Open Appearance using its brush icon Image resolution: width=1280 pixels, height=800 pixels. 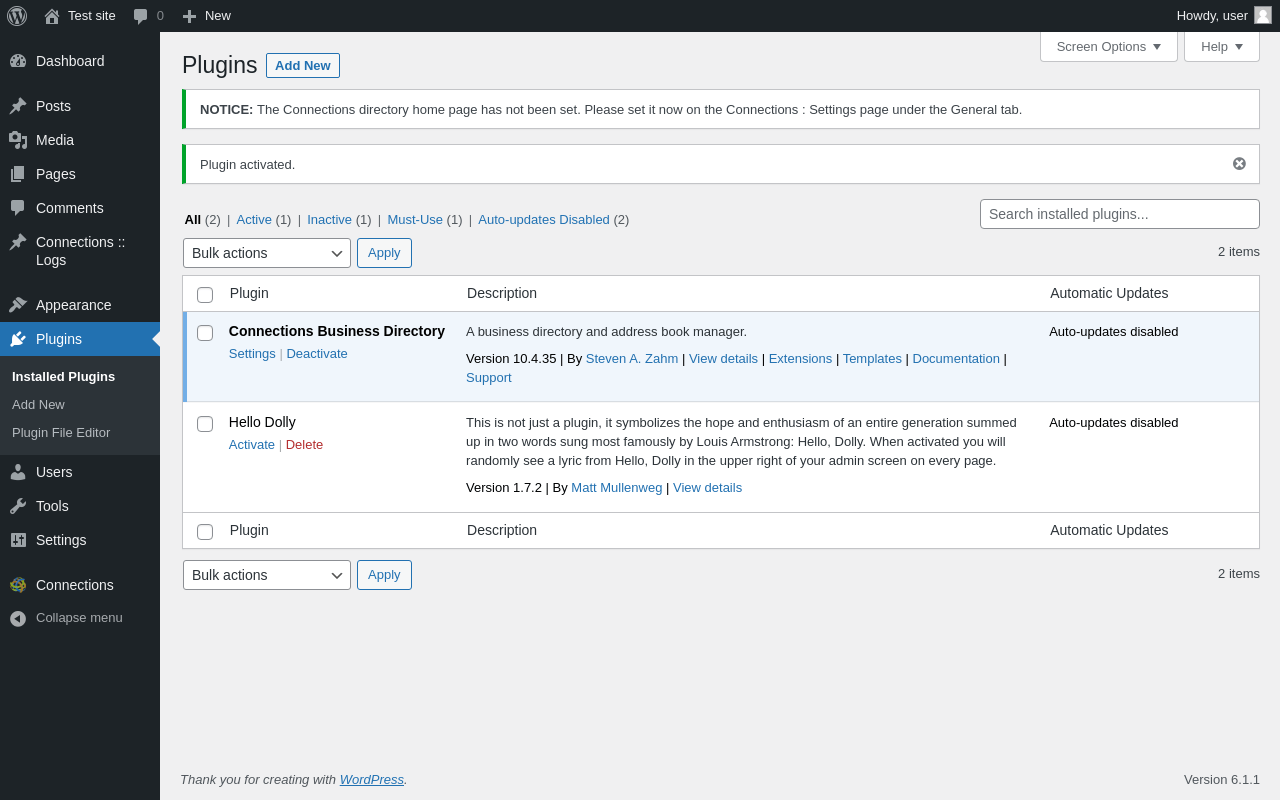[18, 305]
